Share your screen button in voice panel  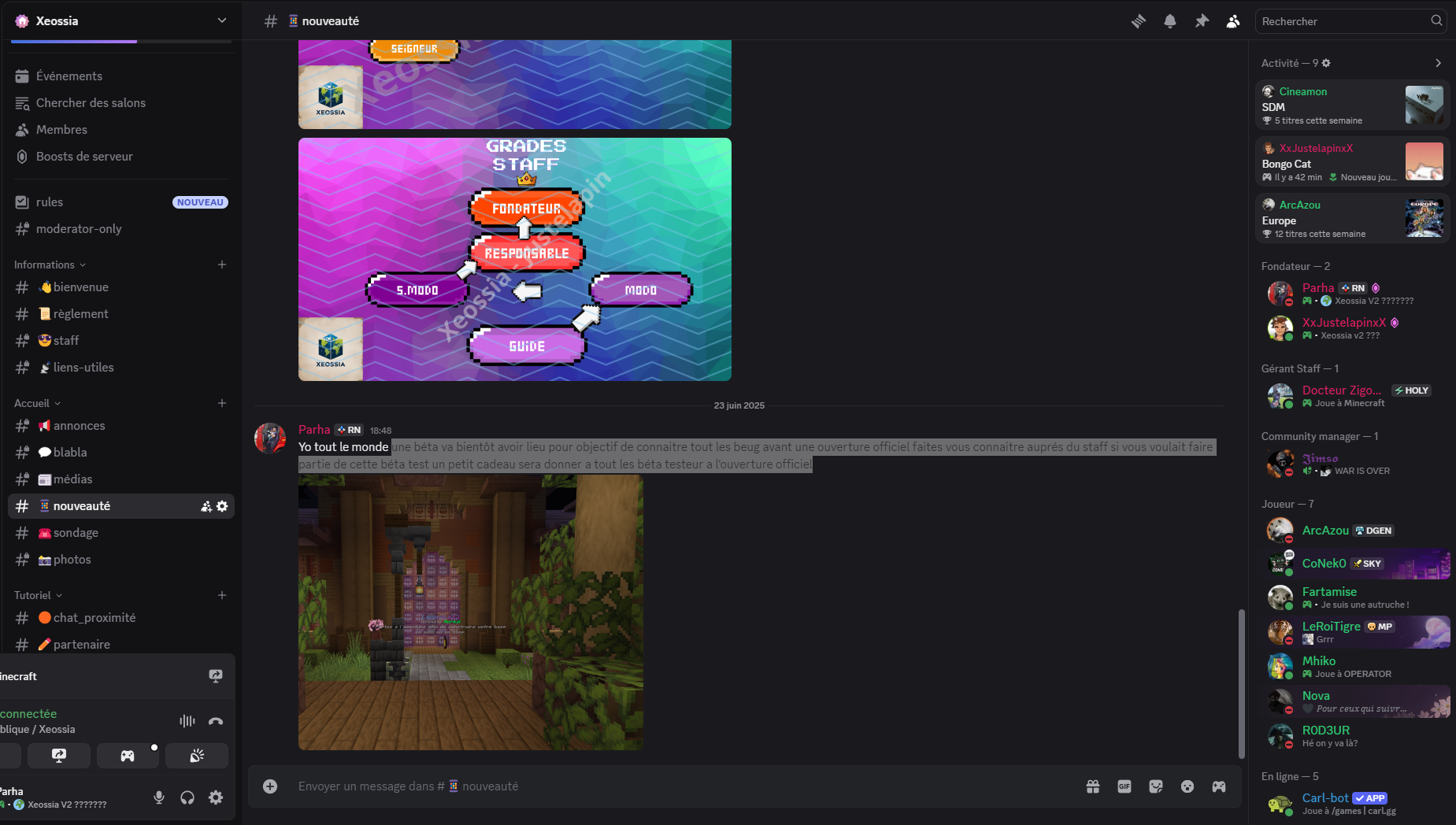(59, 756)
